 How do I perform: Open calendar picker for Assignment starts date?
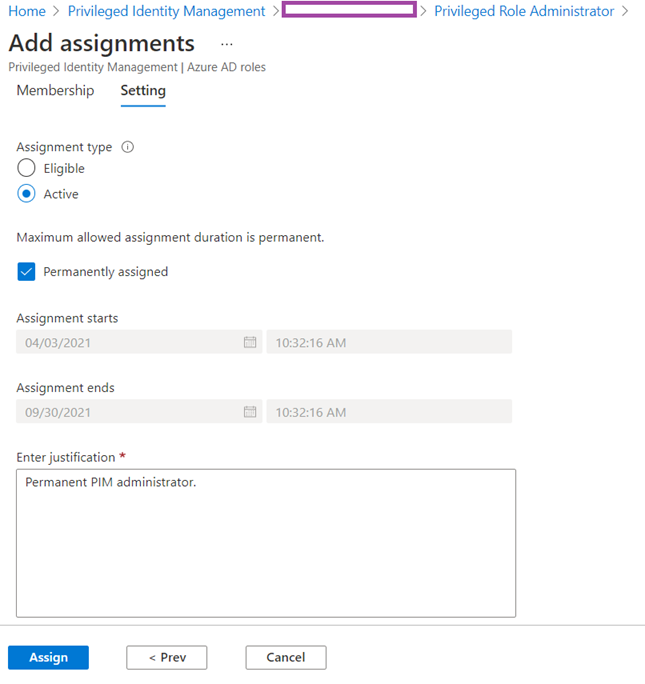click(250, 342)
